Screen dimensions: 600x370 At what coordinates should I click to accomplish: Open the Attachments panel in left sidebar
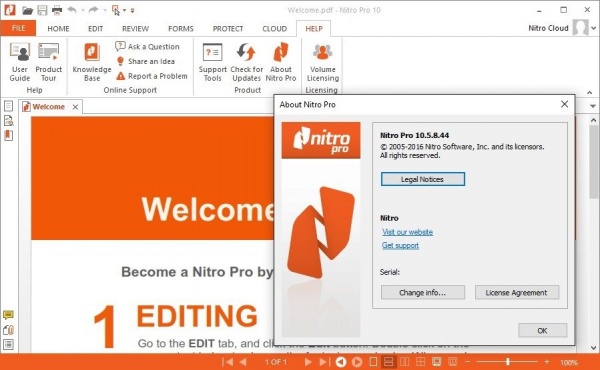tap(8, 330)
